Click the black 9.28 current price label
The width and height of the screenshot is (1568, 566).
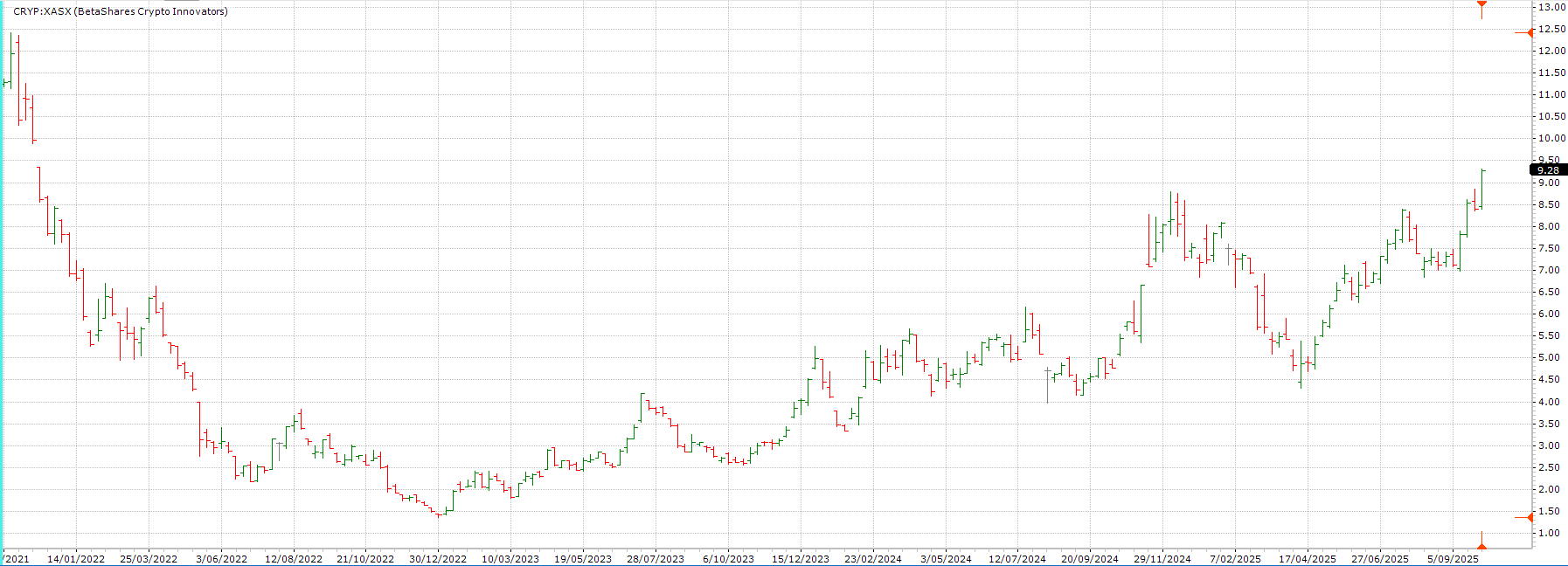(x=1548, y=170)
